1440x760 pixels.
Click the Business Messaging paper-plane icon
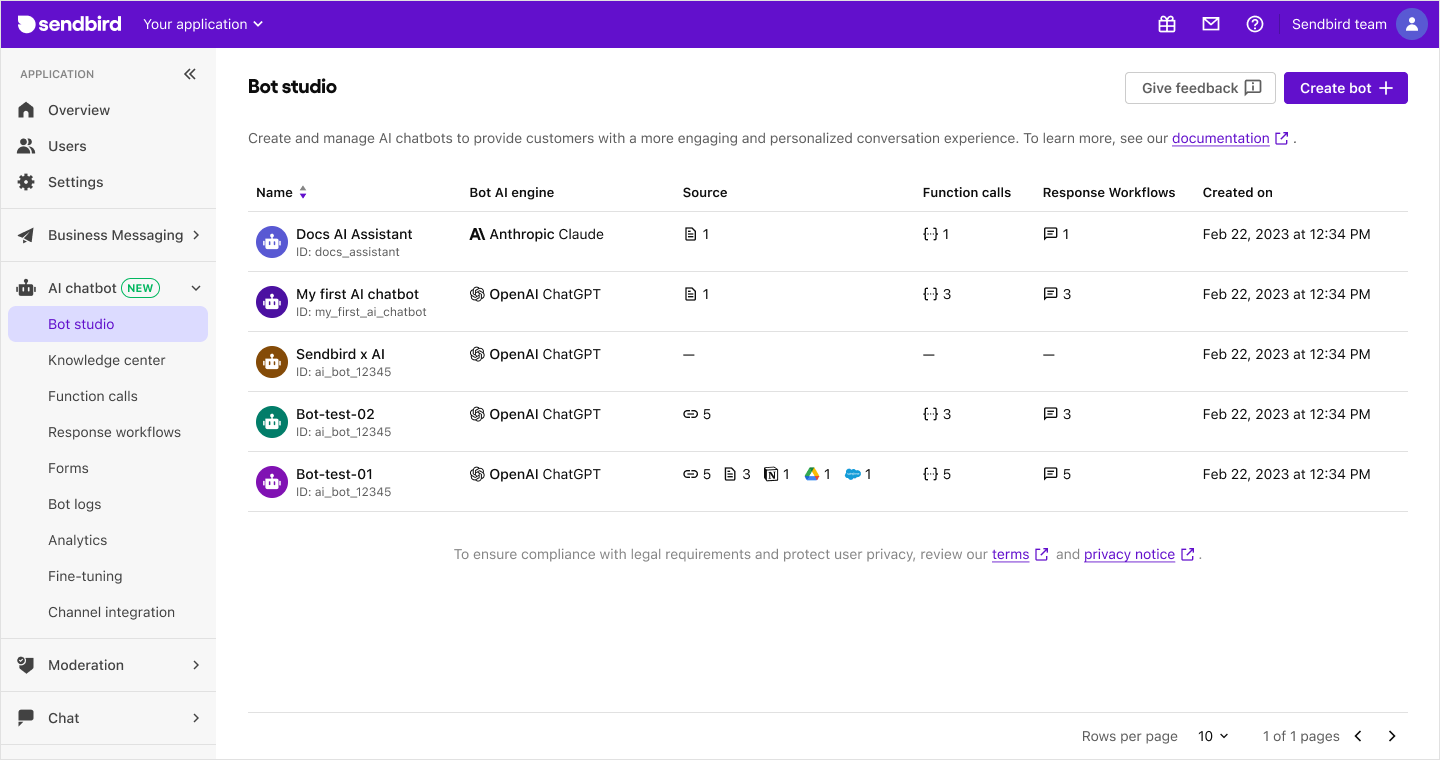[x=27, y=235]
